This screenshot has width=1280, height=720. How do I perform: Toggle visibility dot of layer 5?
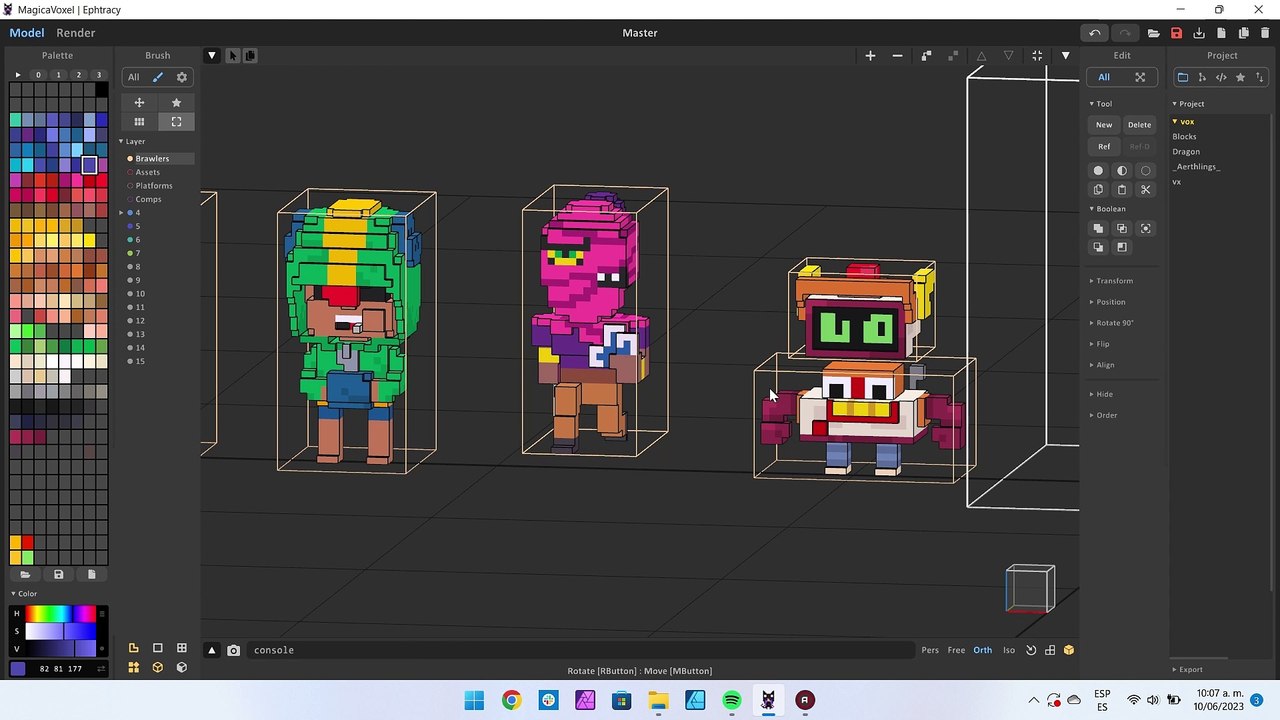pyautogui.click(x=130, y=226)
